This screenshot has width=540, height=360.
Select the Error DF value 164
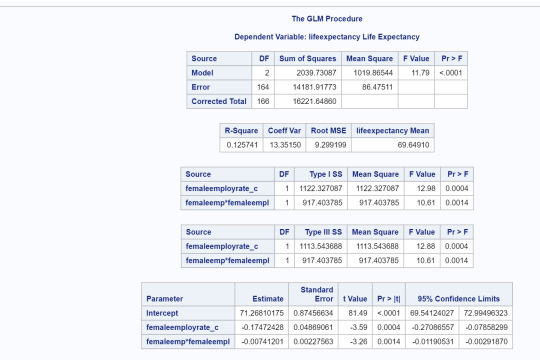[263, 87]
